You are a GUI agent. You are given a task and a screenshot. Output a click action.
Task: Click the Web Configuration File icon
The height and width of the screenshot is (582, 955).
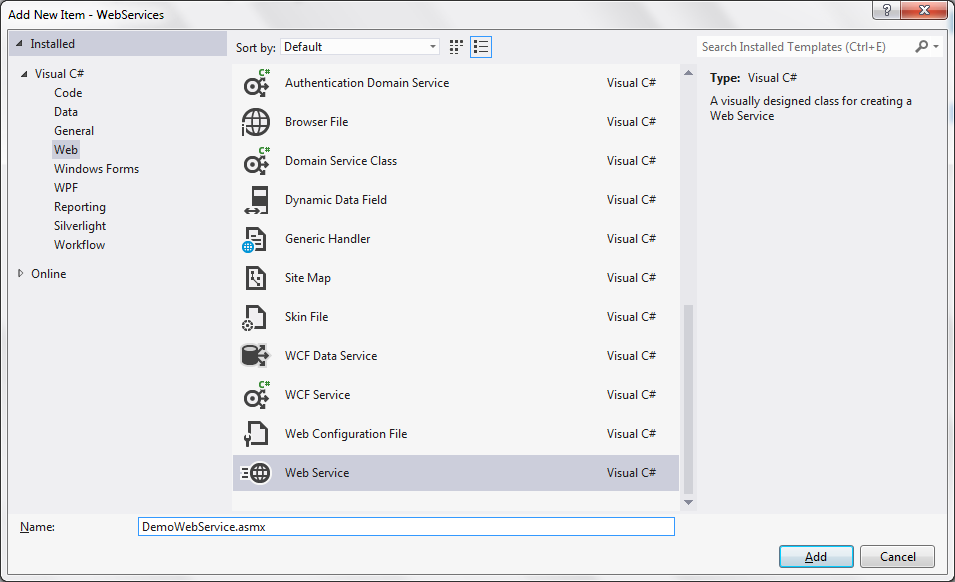pyautogui.click(x=257, y=434)
